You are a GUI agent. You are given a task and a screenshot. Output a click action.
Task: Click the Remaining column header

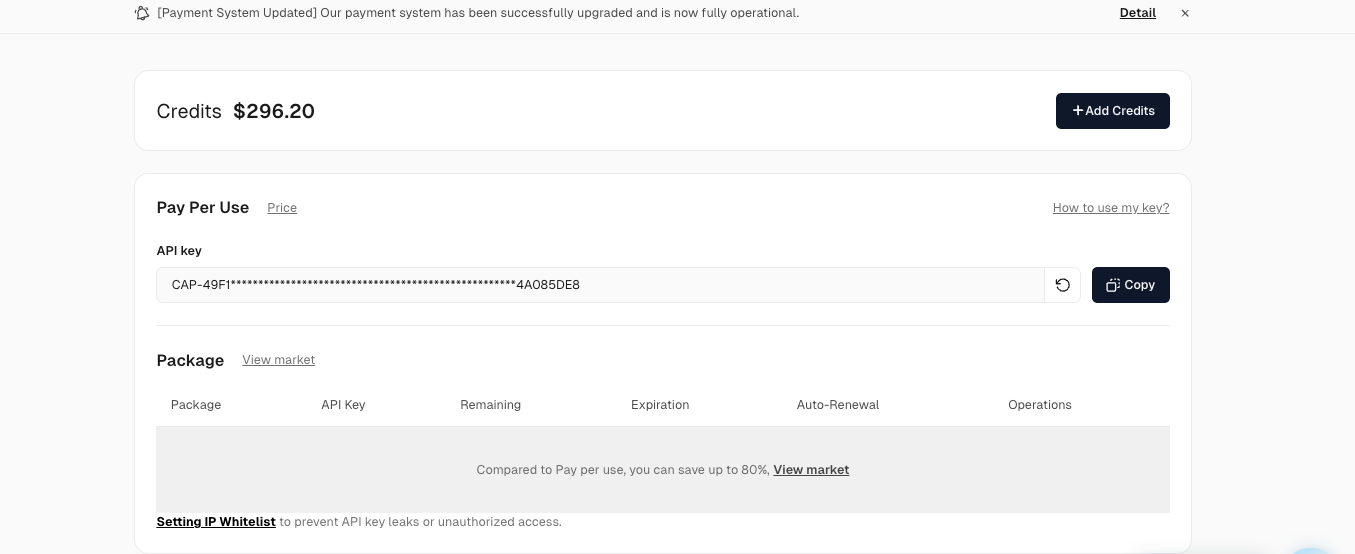pos(490,405)
